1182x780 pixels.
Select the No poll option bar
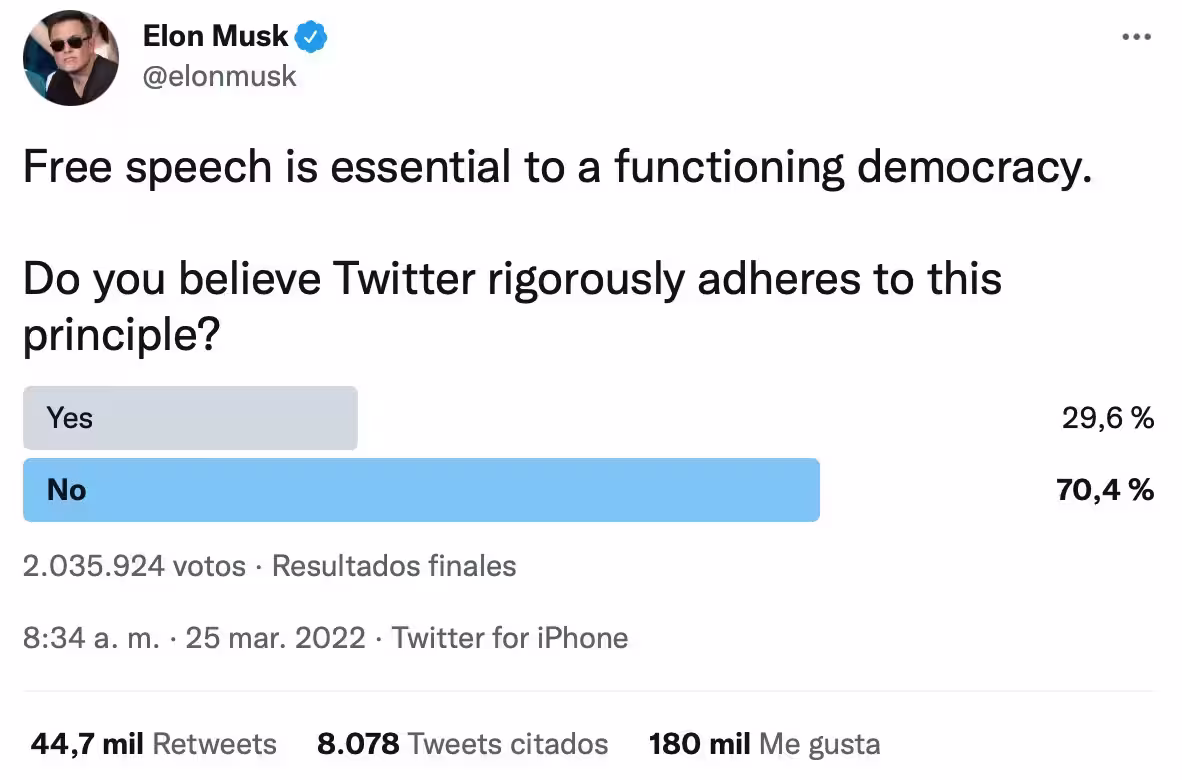coord(421,490)
